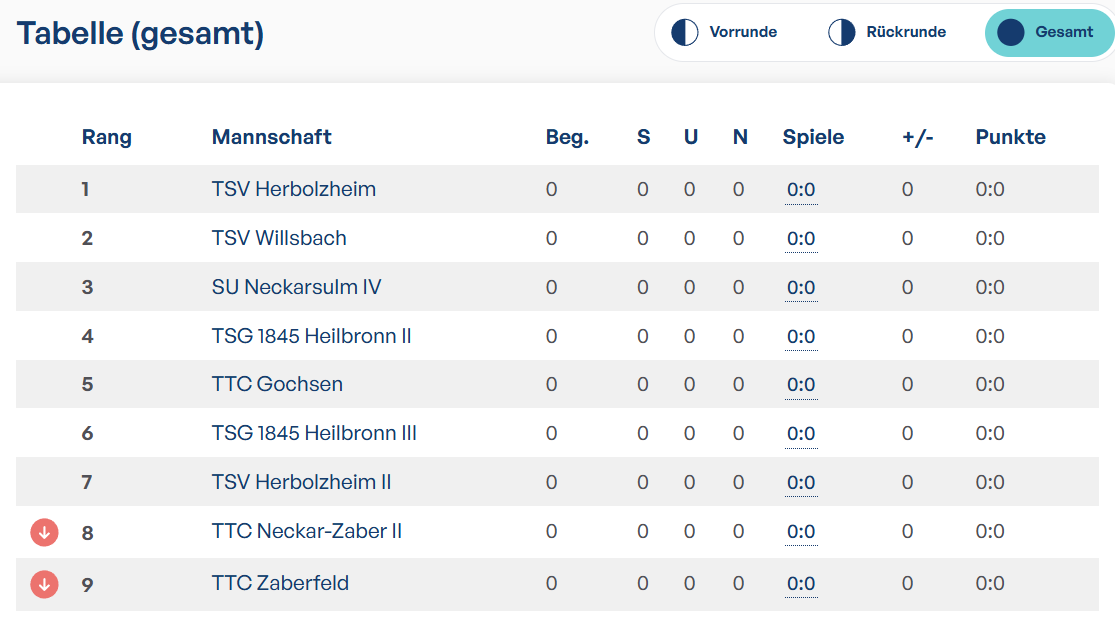
Task: Open TTC Neckar-Zaber II team link
Action: (x=306, y=531)
